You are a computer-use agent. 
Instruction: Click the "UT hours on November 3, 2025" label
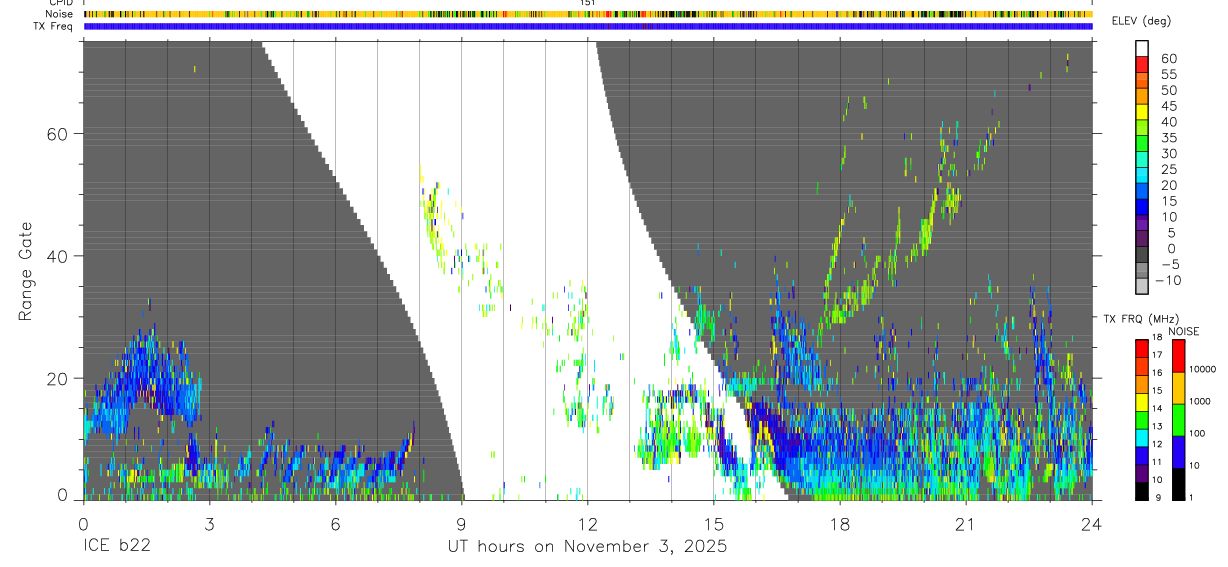(587, 547)
